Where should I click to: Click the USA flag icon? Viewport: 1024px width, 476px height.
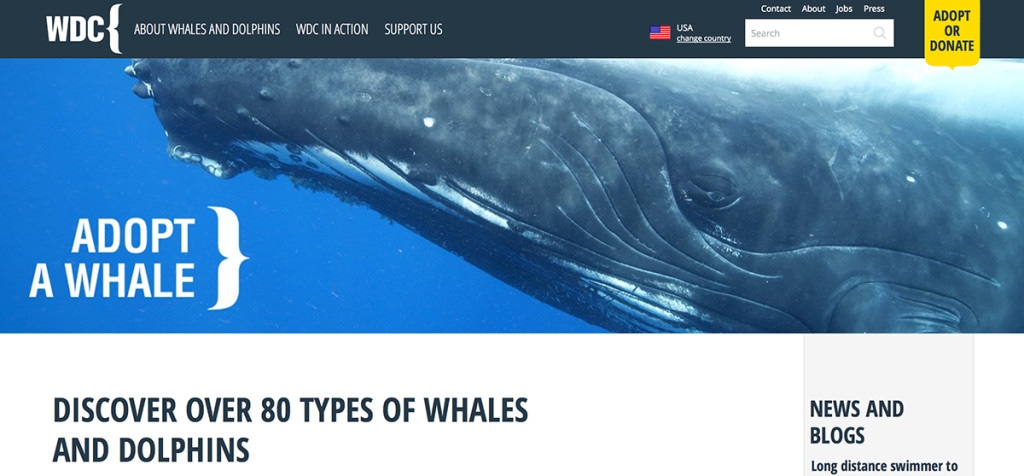tap(660, 33)
